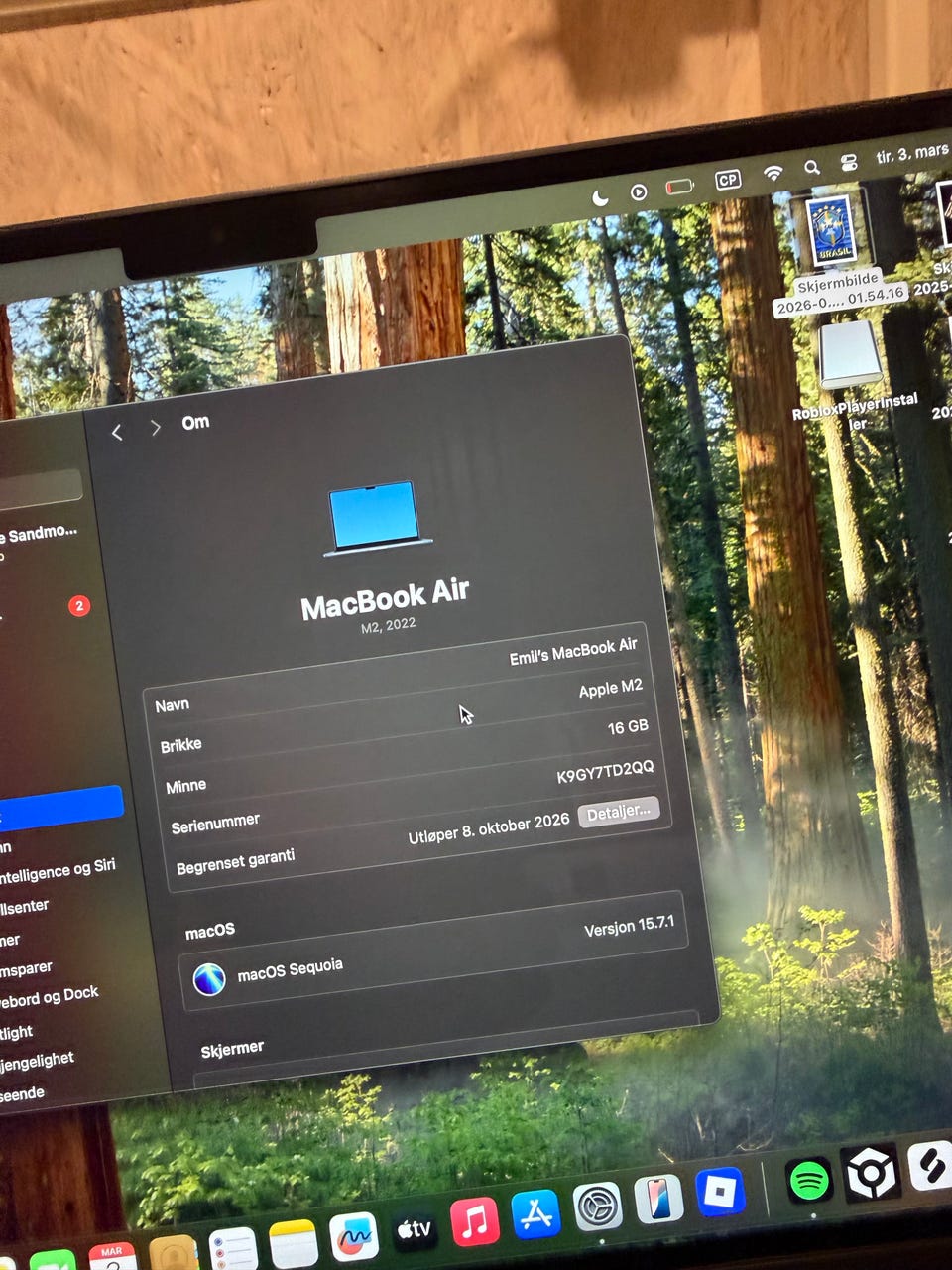Open 'Kontrollsenter' settings in sidebar

(25, 907)
